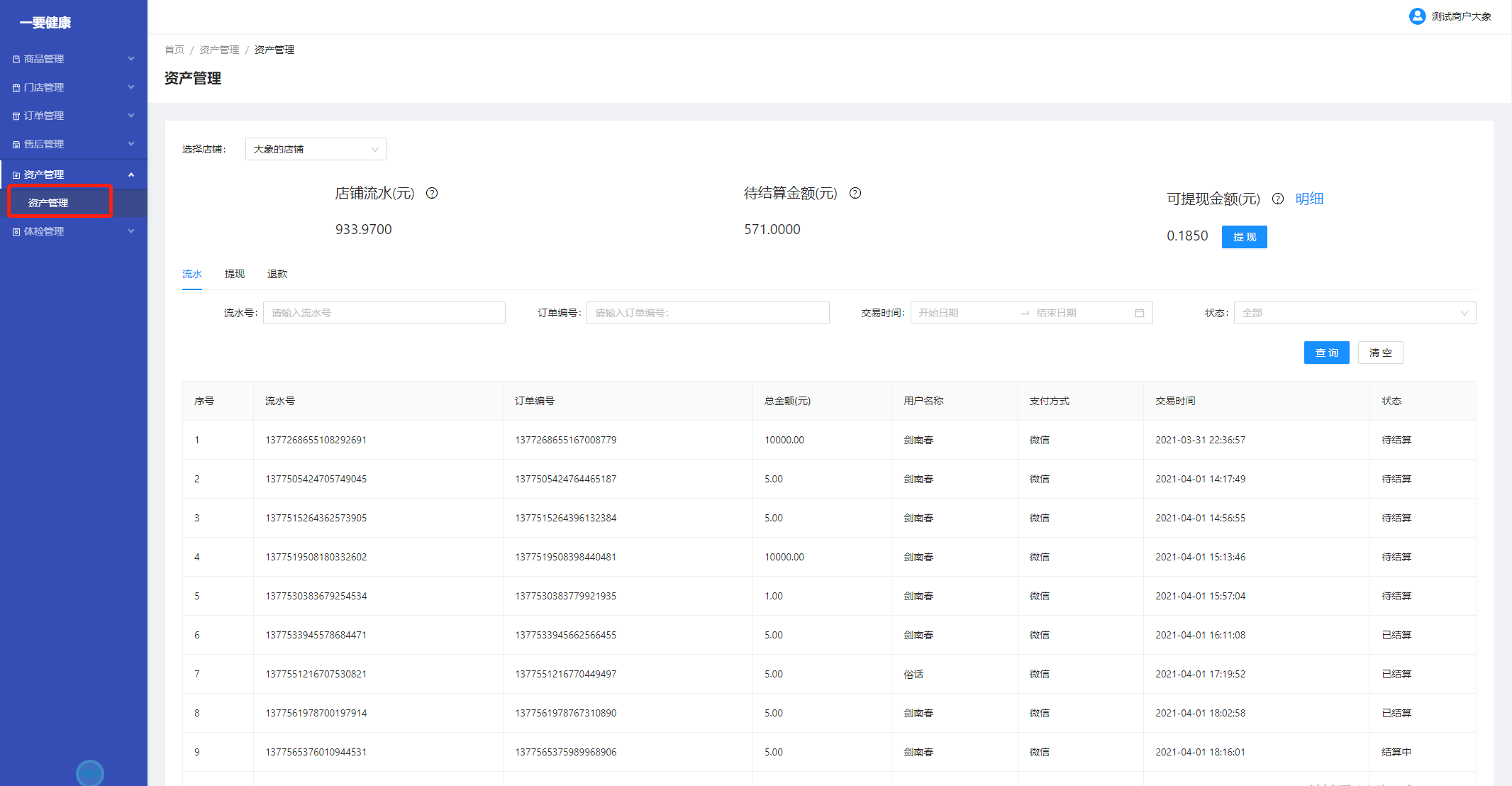Expand the 体检管理 menu chevron
This screenshot has height=786, width=1512.
131,231
